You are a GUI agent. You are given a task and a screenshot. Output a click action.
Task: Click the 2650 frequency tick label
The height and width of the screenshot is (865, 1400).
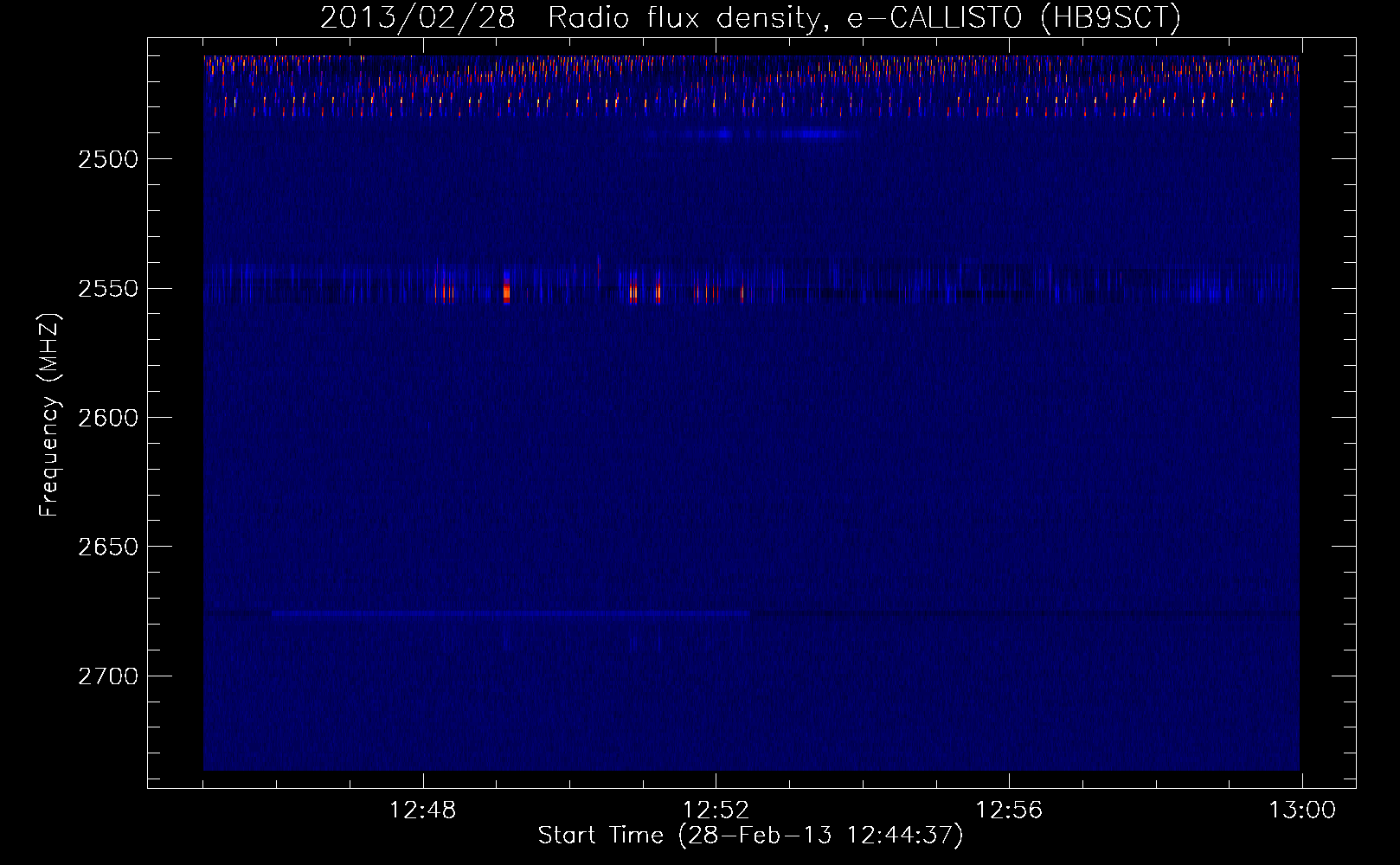[x=108, y=547]
